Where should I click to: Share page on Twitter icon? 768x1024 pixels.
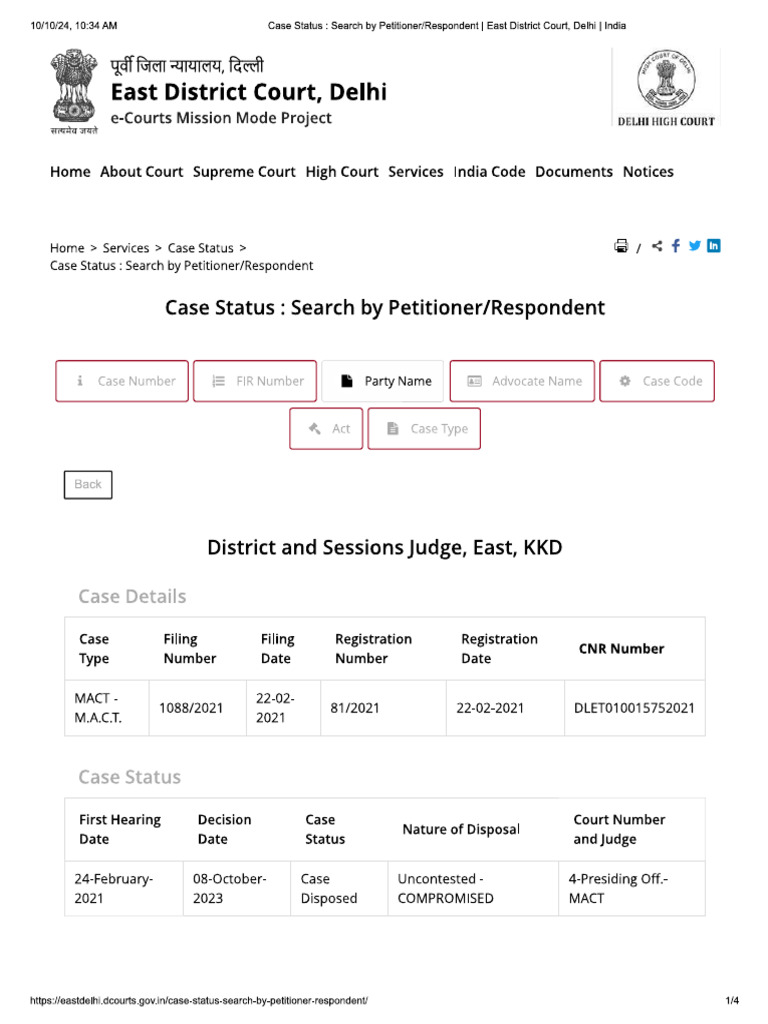(x=695, y=246)
